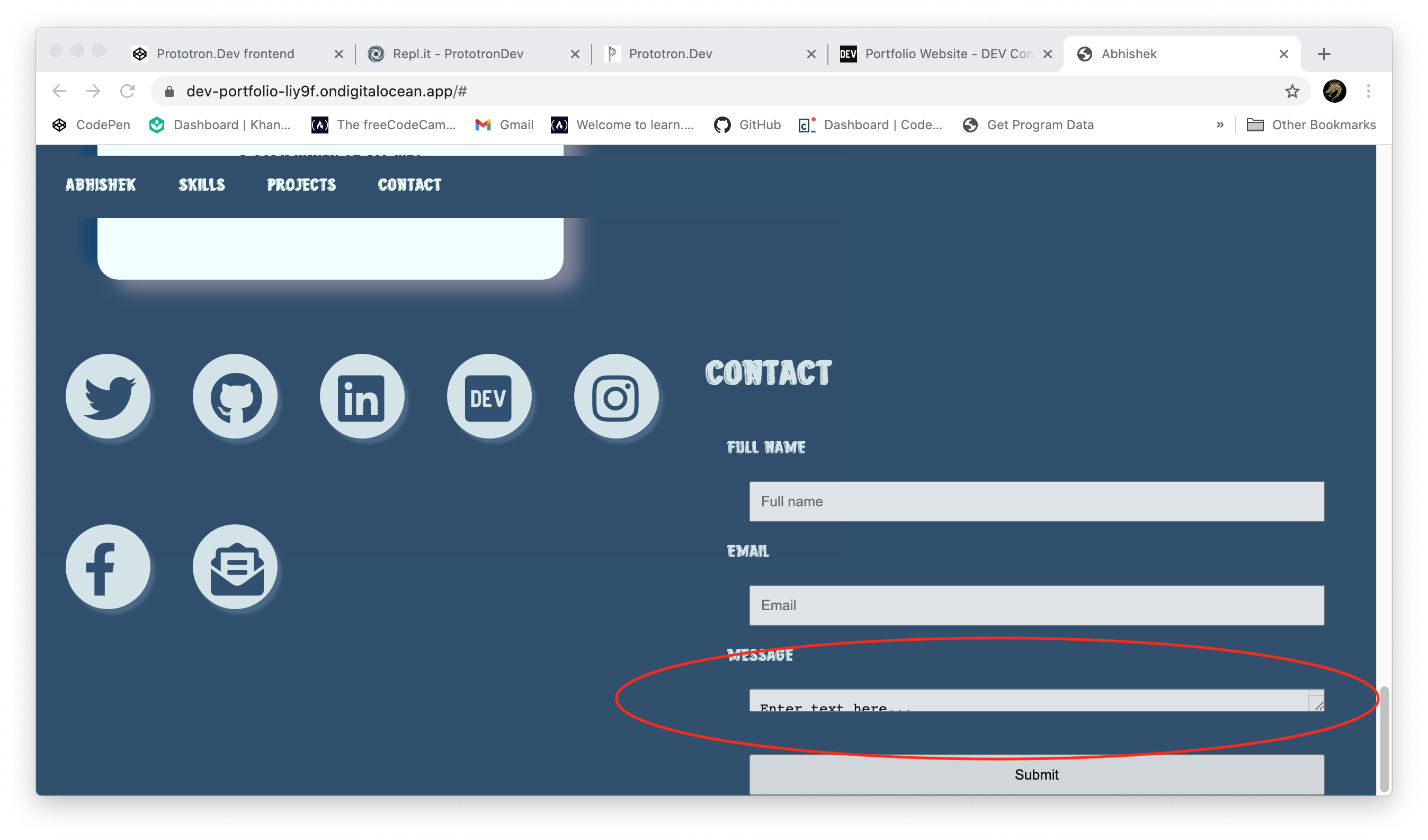Close the Prototron.Dev tab
Viewport: 1428px width, 840px height.
(x=811, y=54)
